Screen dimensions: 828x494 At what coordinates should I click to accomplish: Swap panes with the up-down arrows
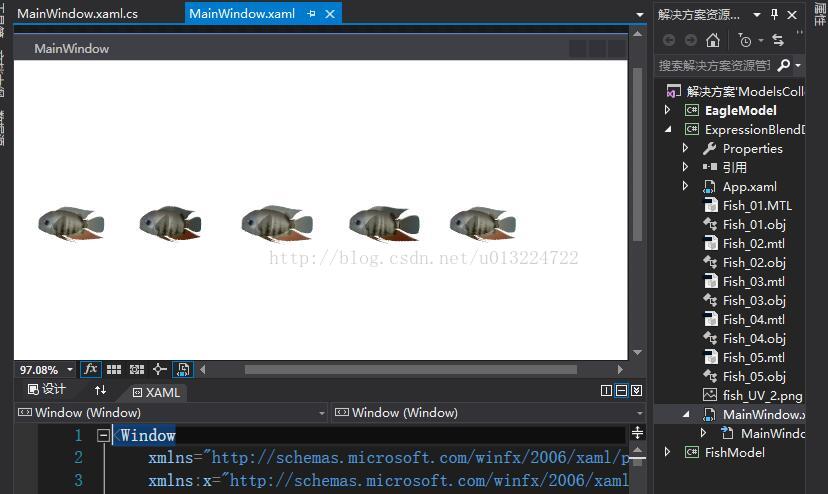coord(100,390)
